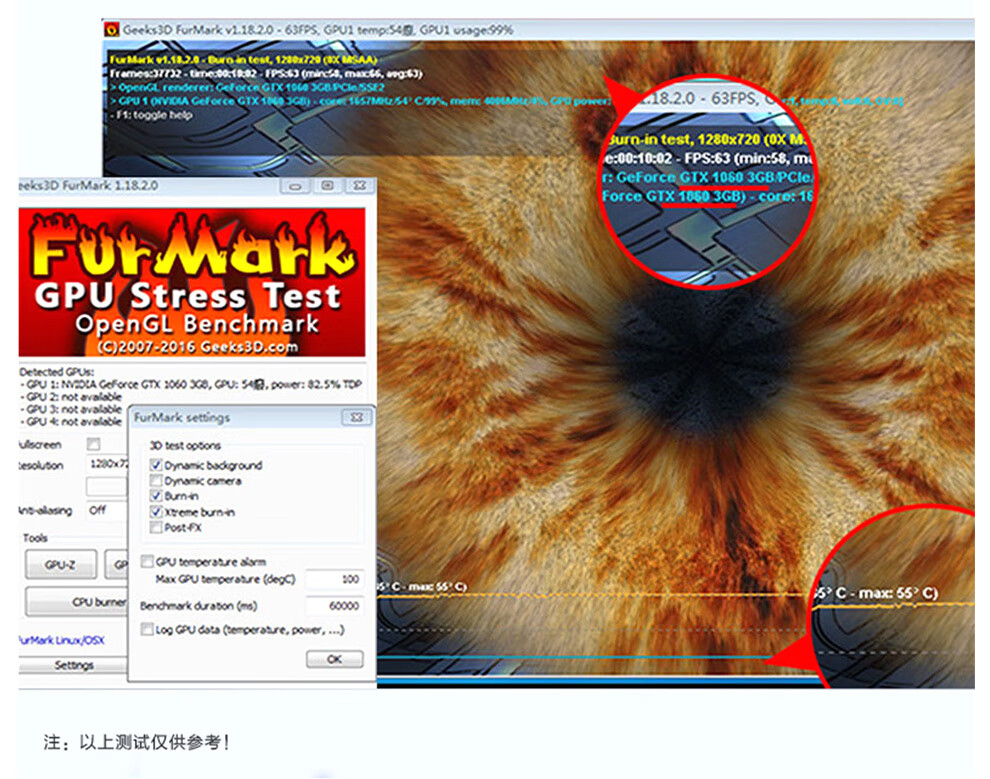This screenshot has height=779, width=990.
Task: Click the Max GPU temperature field showing 100
Action: [x=335, y=580]
